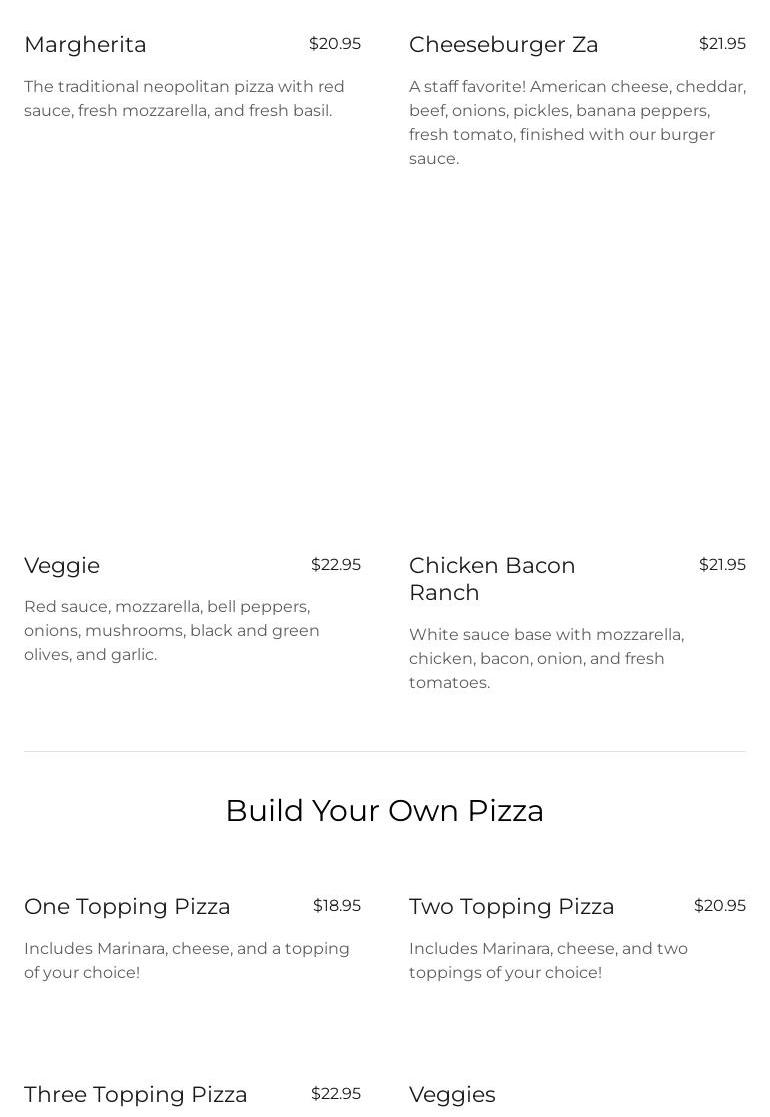
Task: Open the Margherita pizza item
Action: click(x=85, y=45)
